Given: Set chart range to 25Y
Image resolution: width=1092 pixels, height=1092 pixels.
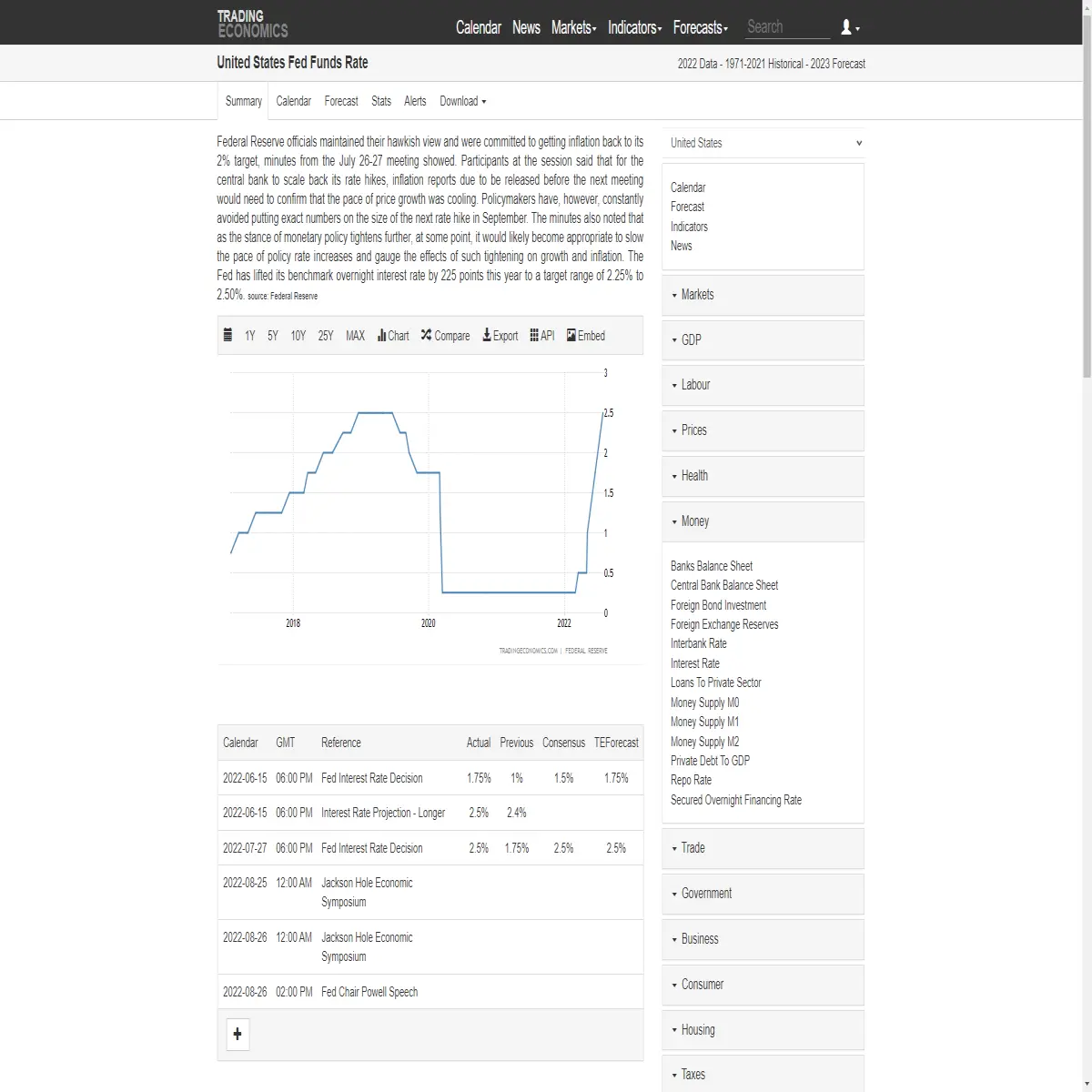Looking at the screenshot, I should (x=326, y=336).
